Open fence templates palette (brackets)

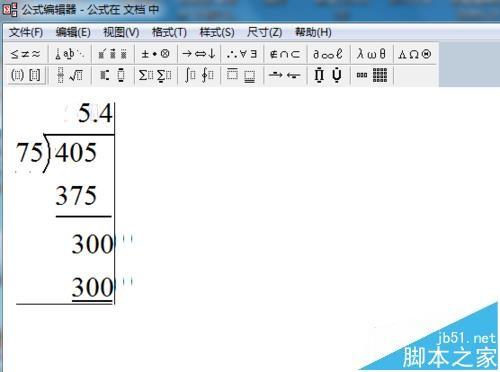[x=26, y=75]
